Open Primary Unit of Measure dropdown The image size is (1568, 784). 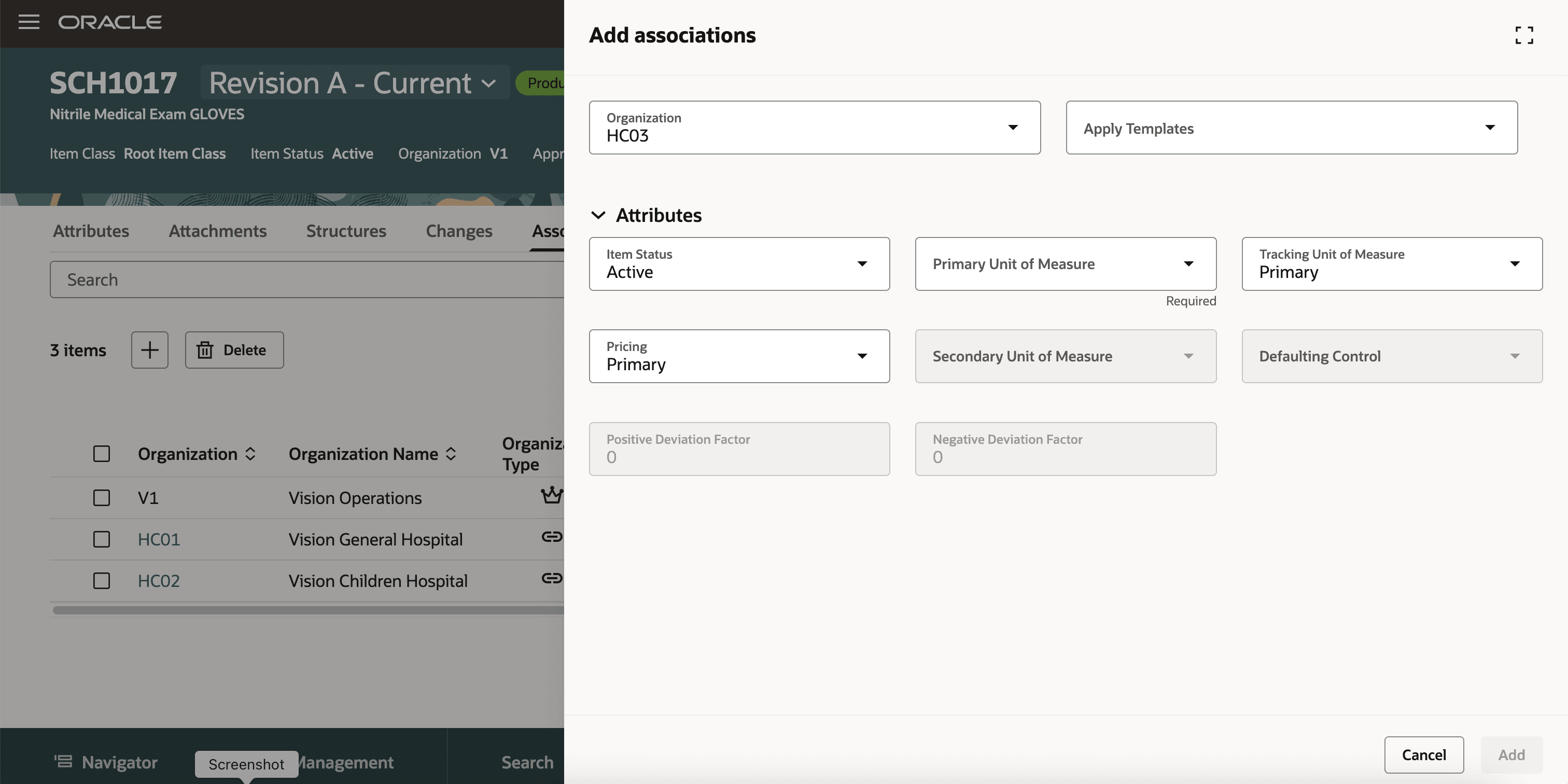pyautogui.click(x=1065, y=264)
